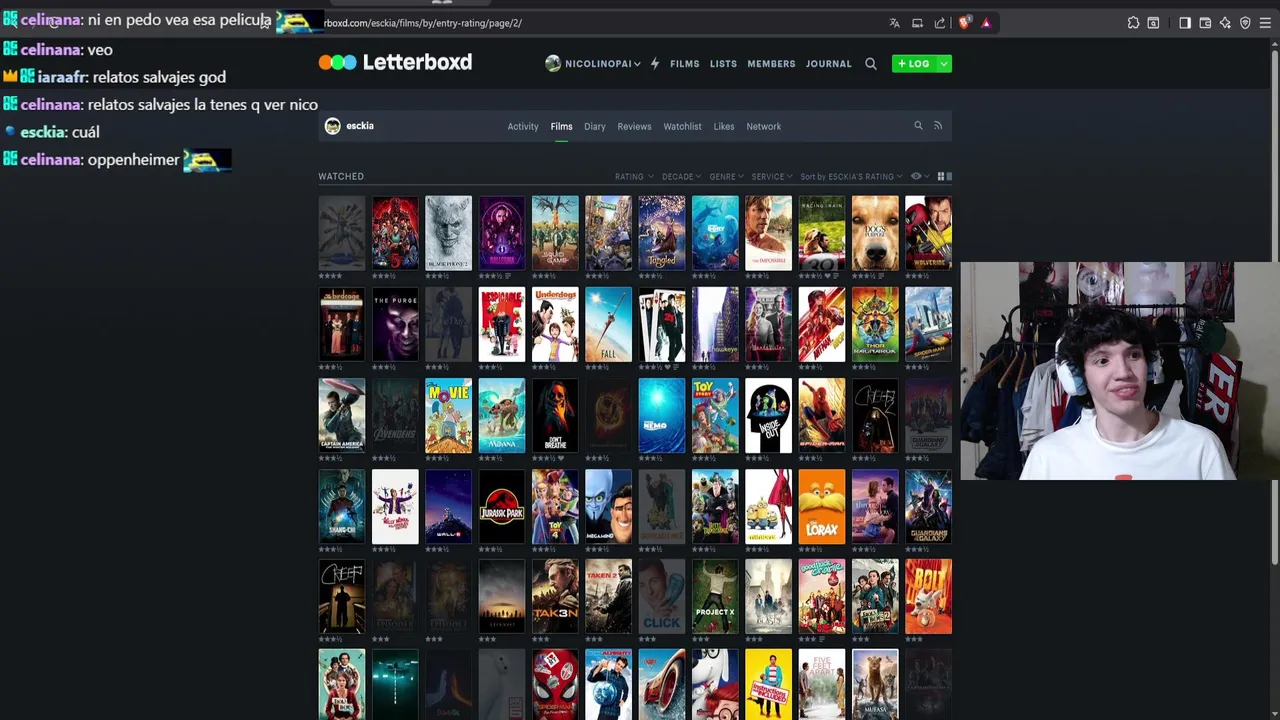Open the Activity tab

click(x=523, y=126)
